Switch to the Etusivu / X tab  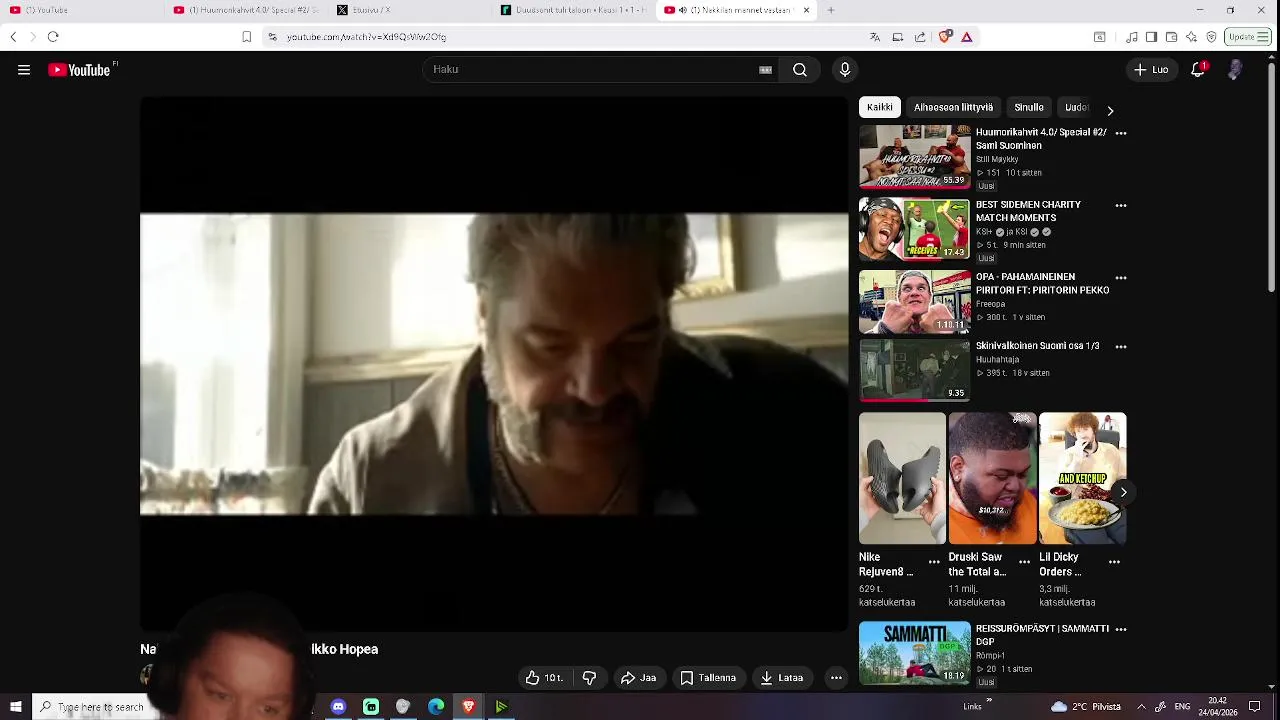[x=409, y=10]
